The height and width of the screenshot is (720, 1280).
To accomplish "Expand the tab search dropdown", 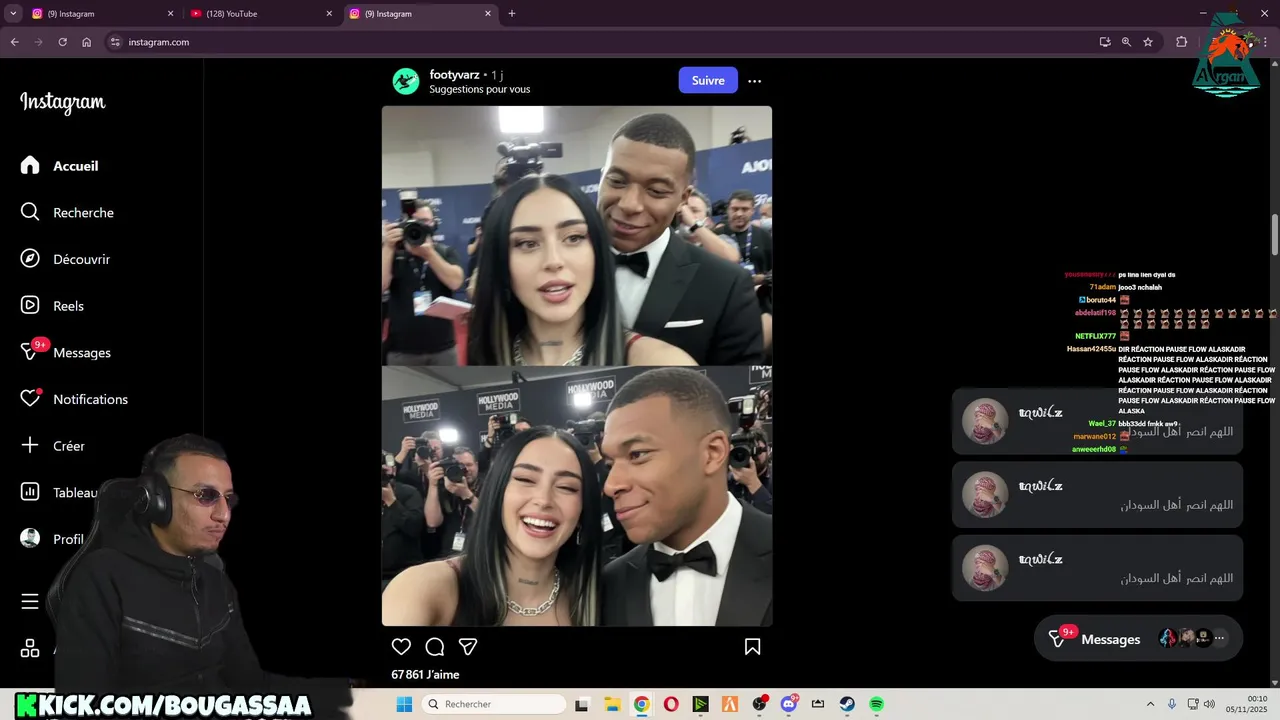I will 13,14.
